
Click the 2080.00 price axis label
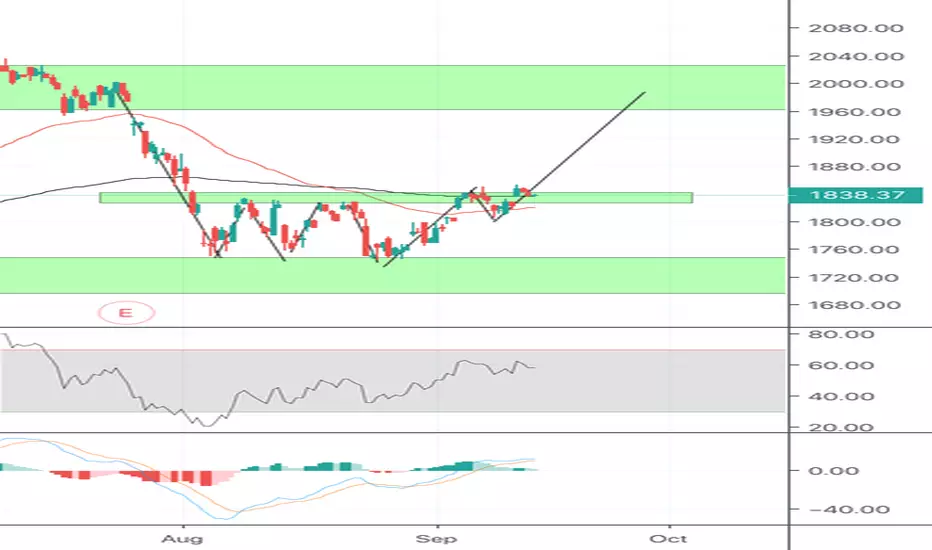[856, 28]
